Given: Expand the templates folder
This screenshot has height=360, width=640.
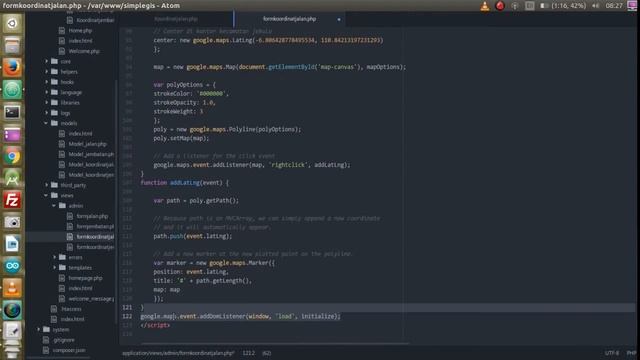Looking at the screenshot, I should tap(80, 267).
